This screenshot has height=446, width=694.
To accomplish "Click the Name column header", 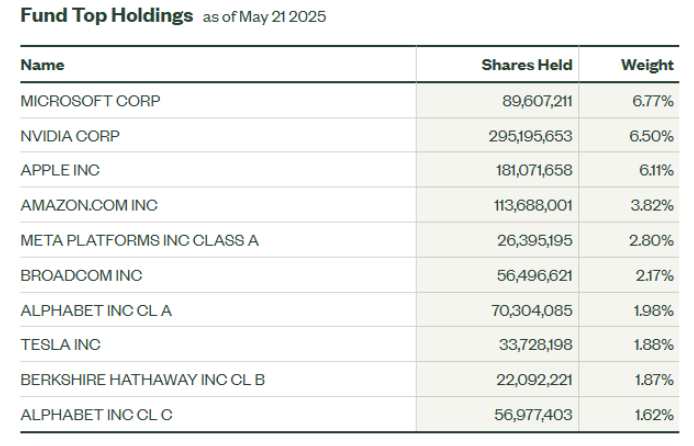I will point(42,65).
